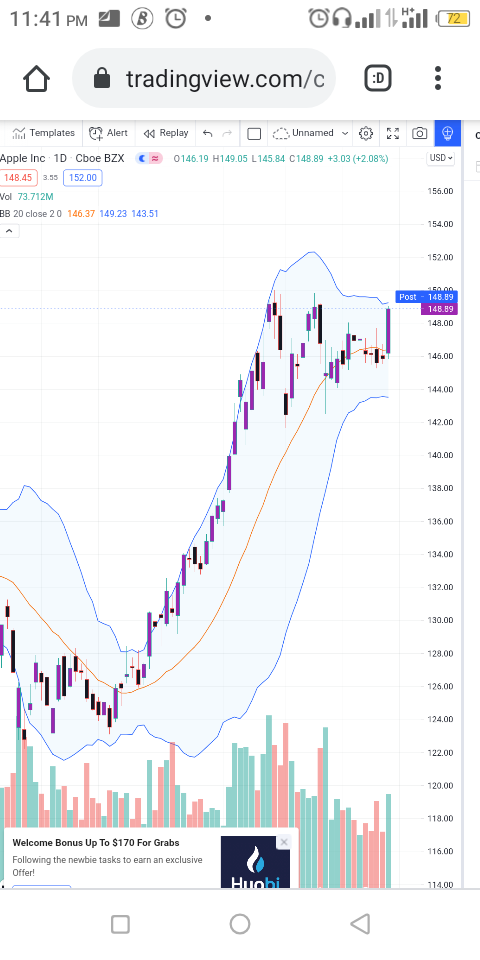The width and height of the screenshot is (480, 960).
Task: Start bar Replay mode
Action: 166,133
